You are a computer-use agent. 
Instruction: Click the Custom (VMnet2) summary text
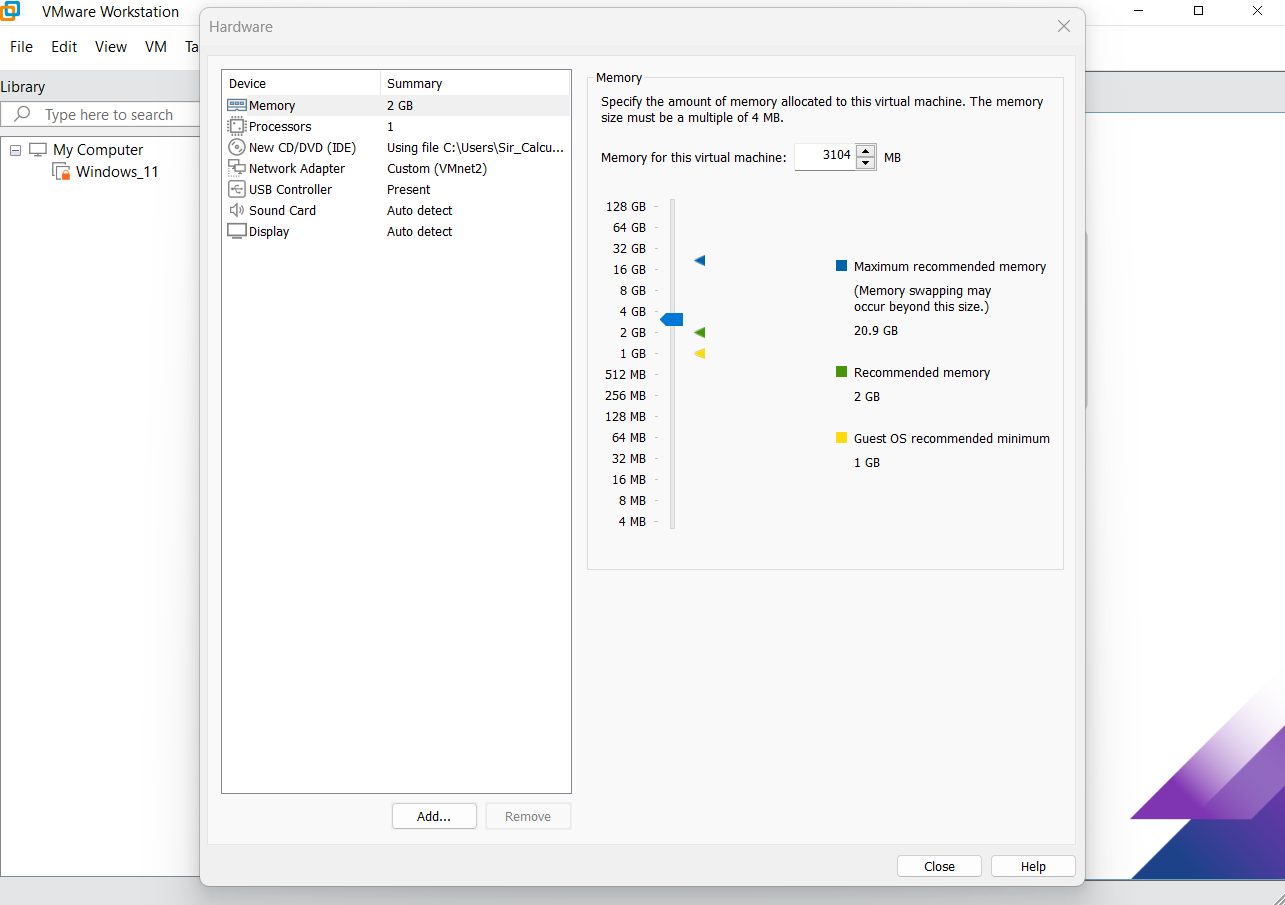pyautogui.click(x=437, y=168)
